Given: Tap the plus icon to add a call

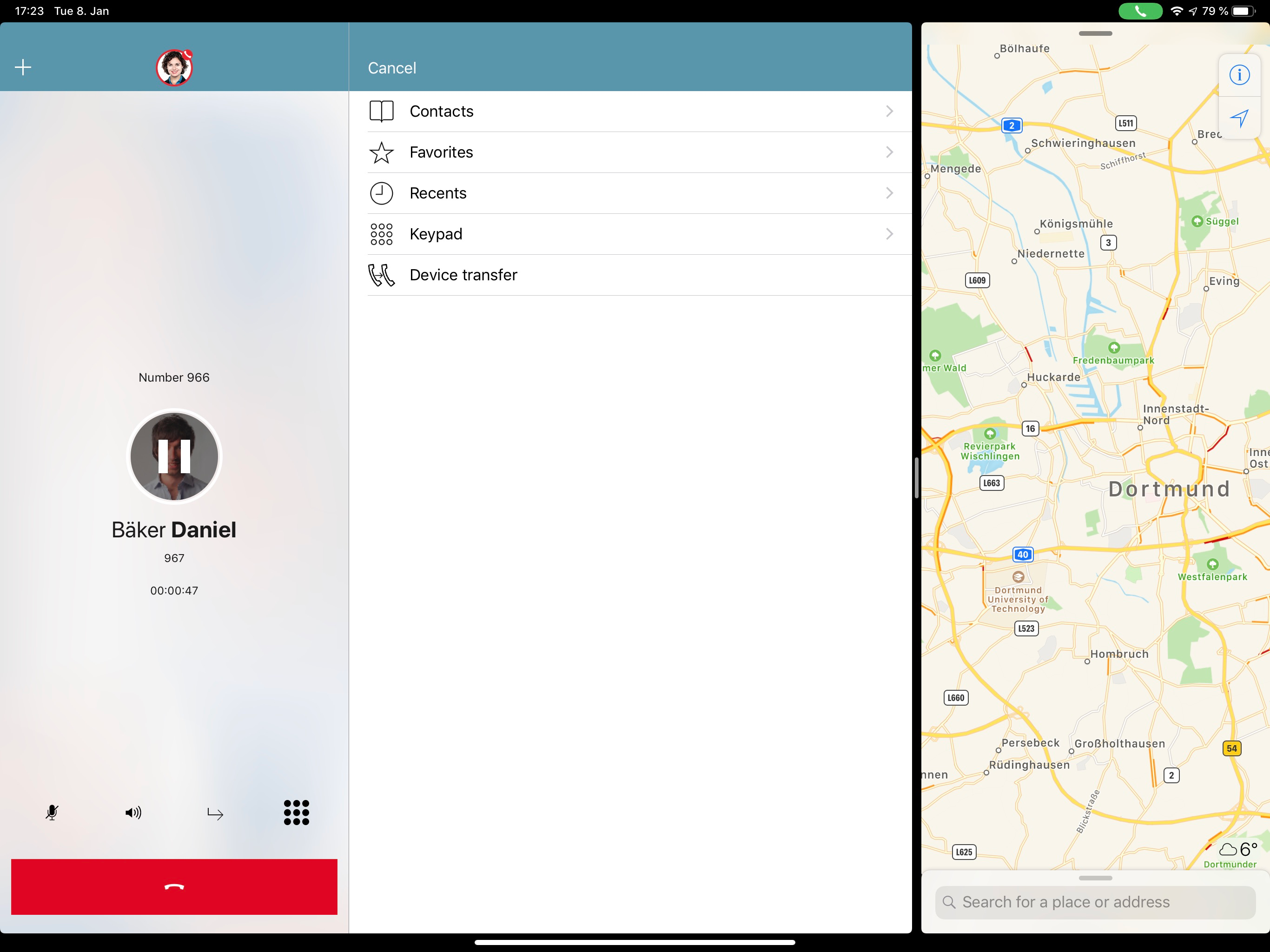Looking at the screenshot, I should (23, 67).
